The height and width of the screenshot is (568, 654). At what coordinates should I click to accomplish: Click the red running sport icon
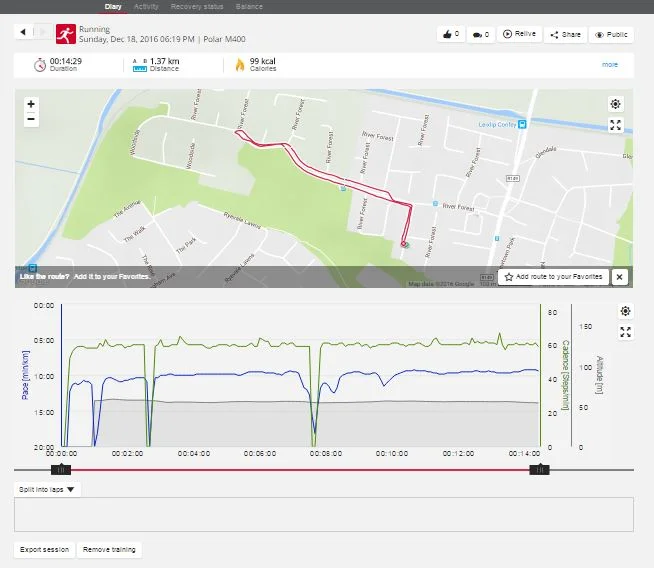(x=65, y=34)
